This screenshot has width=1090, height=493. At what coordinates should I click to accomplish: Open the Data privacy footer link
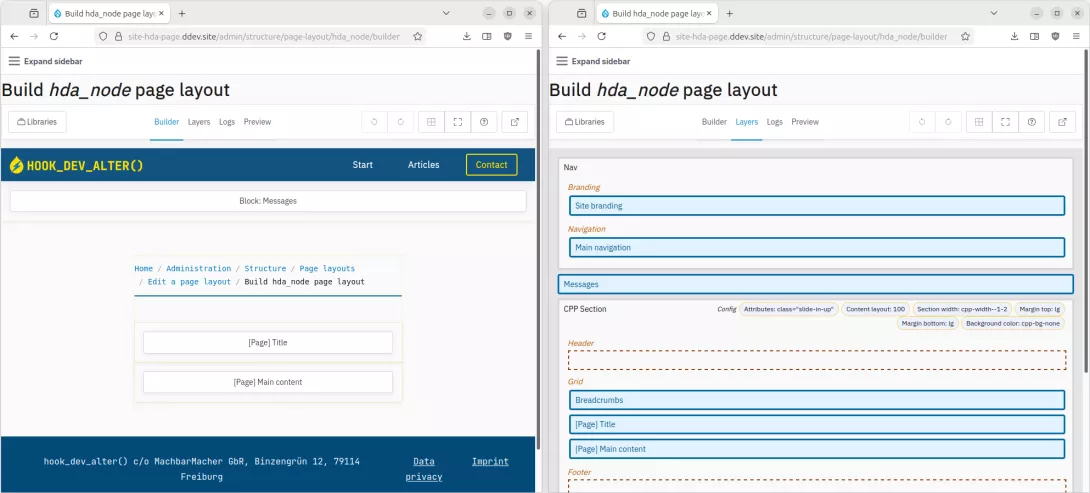[x=423, y=469]
